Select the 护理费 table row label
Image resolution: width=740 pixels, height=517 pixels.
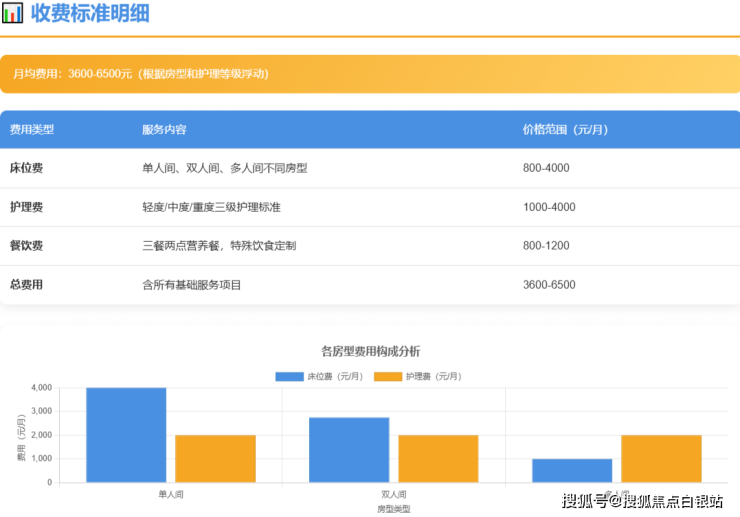click(26, 207)
